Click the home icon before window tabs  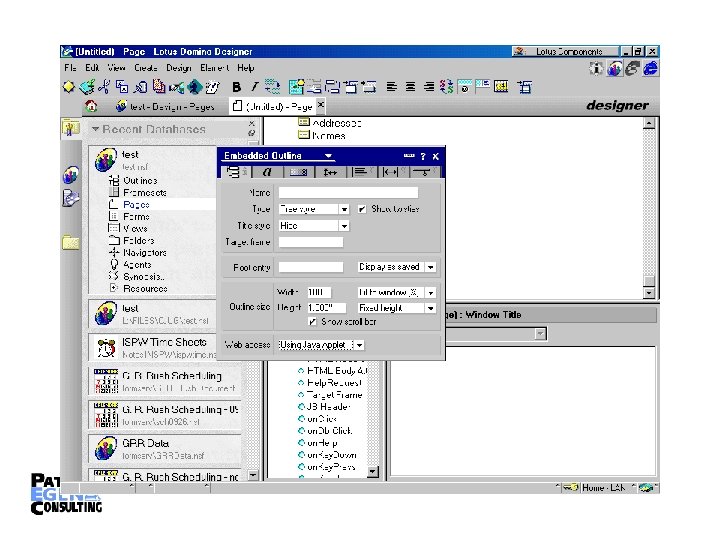point(91,106)
